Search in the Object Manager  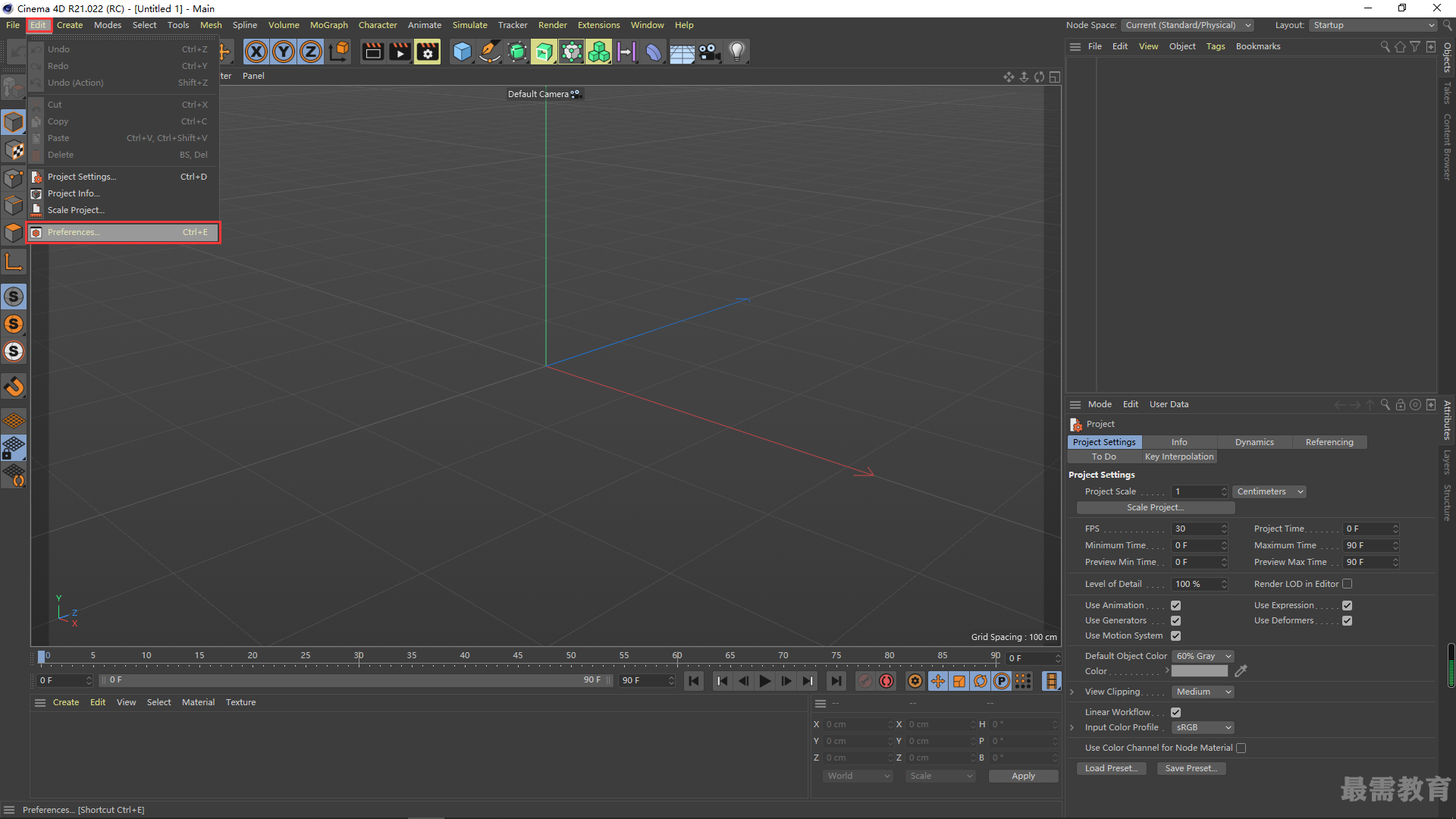point(1385,46)
